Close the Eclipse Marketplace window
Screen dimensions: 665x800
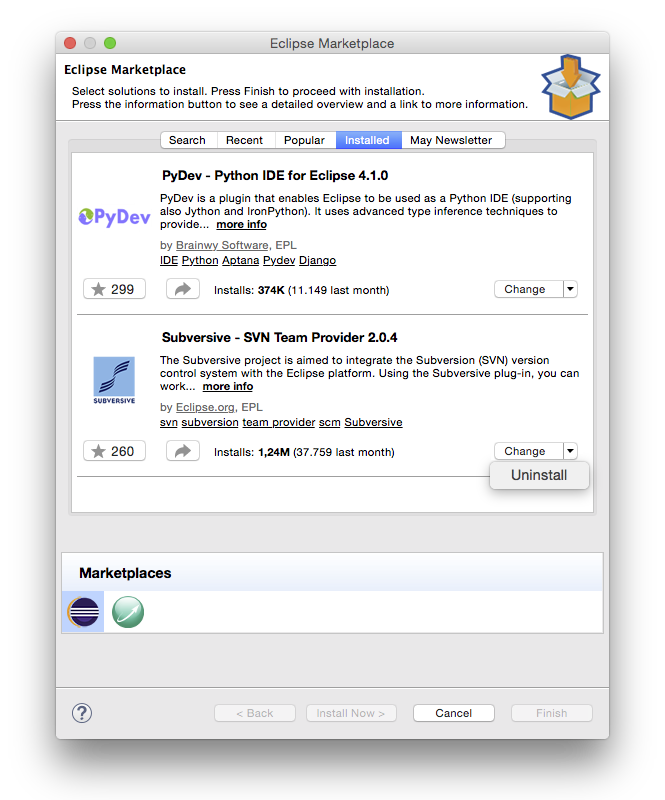[70, 43]
